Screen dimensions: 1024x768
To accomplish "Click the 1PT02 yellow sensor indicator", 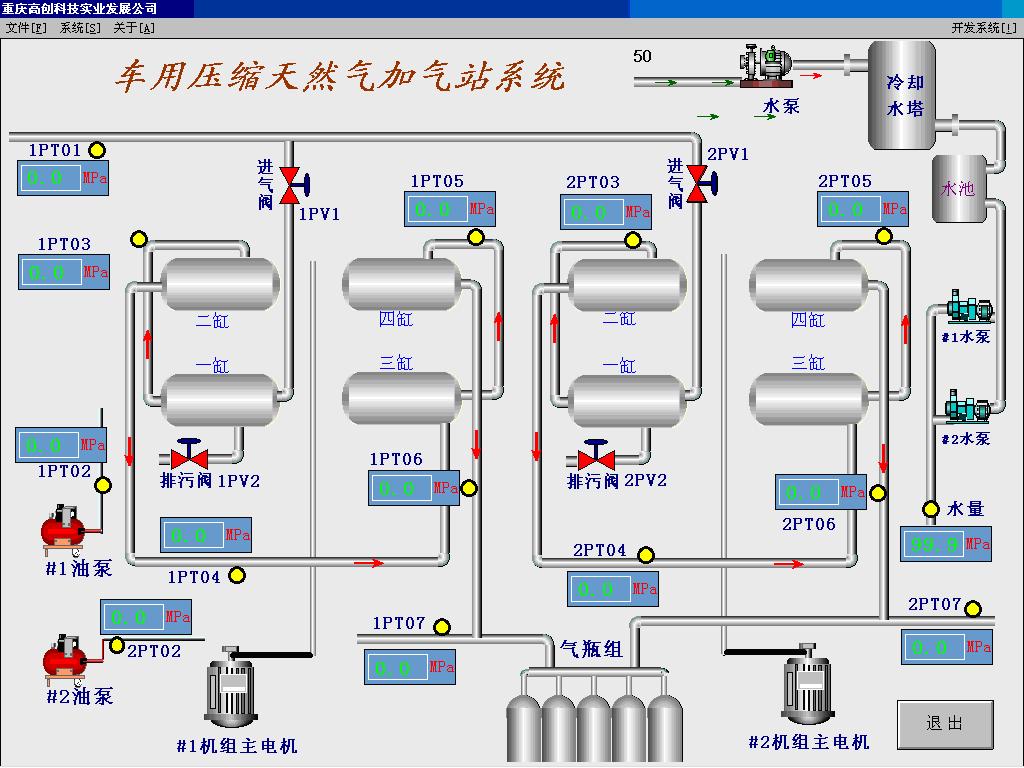I will (103, 485).
